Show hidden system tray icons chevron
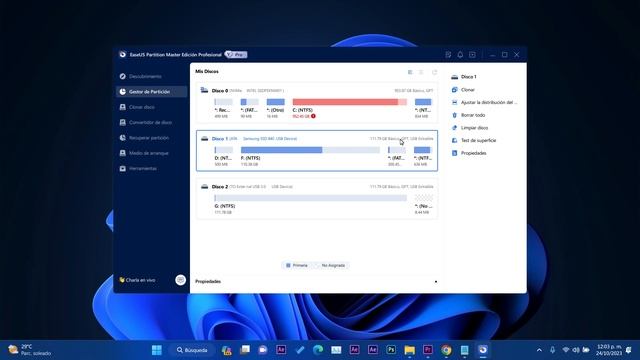 539,350
